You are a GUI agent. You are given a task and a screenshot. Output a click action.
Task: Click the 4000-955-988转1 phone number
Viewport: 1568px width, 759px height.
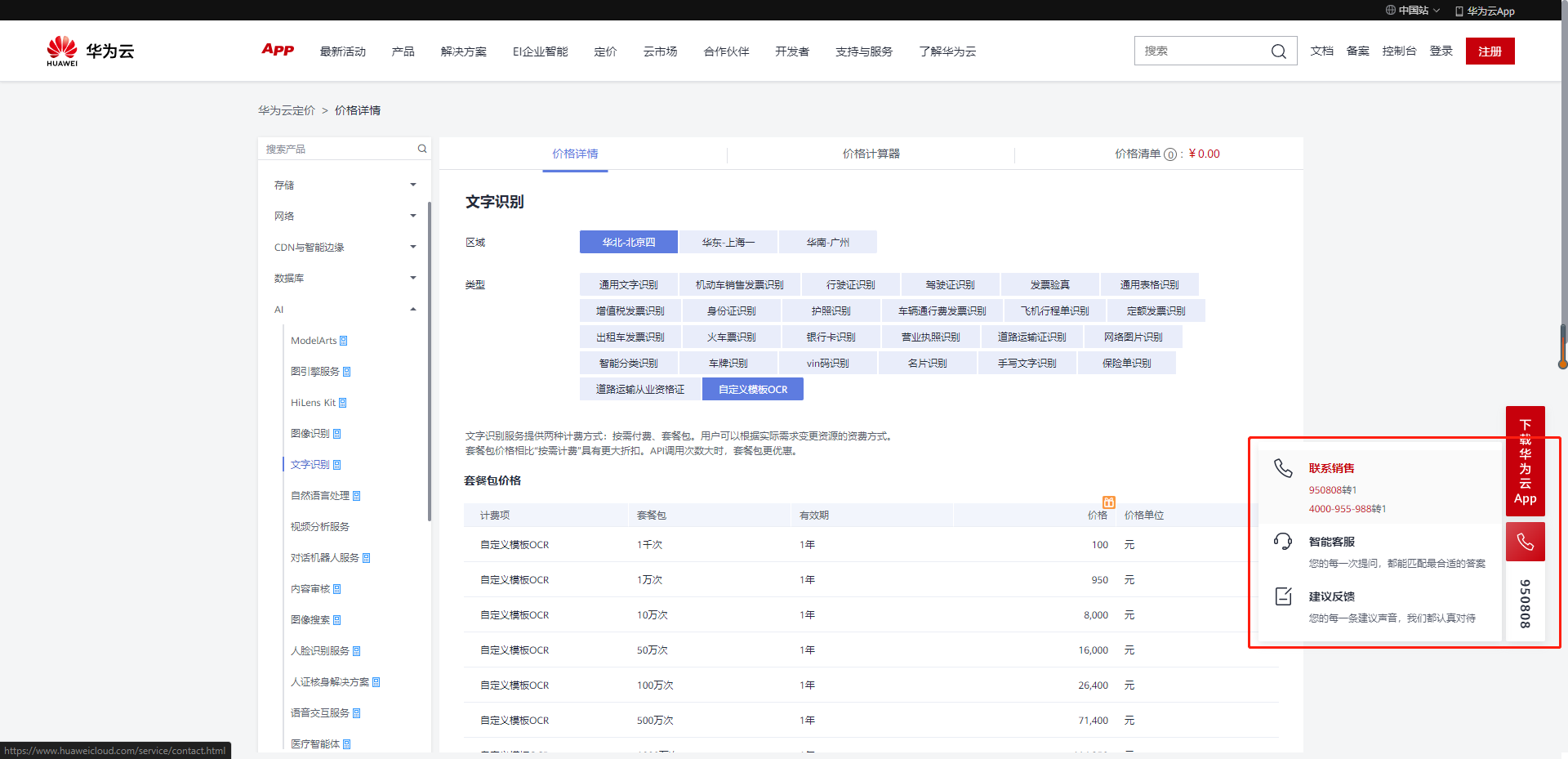(1347, 509)
